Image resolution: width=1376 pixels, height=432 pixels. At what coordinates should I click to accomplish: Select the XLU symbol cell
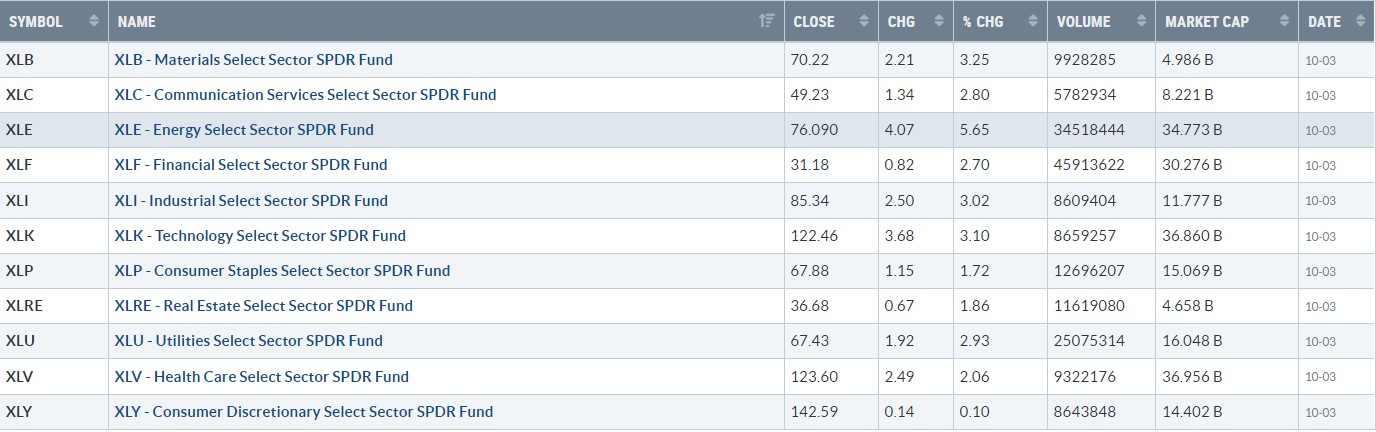tap(54, 341)
